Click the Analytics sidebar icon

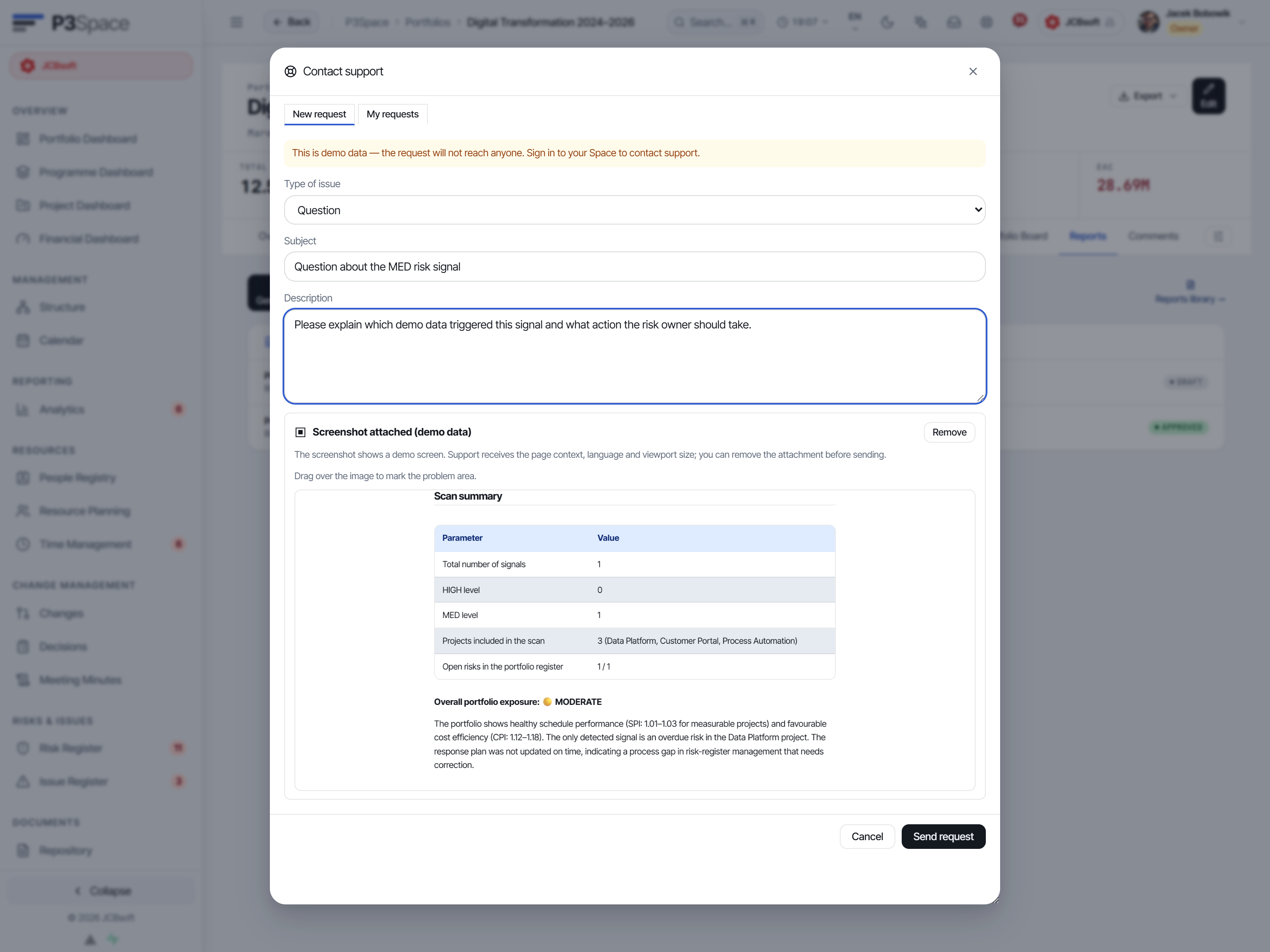point(23,409)
